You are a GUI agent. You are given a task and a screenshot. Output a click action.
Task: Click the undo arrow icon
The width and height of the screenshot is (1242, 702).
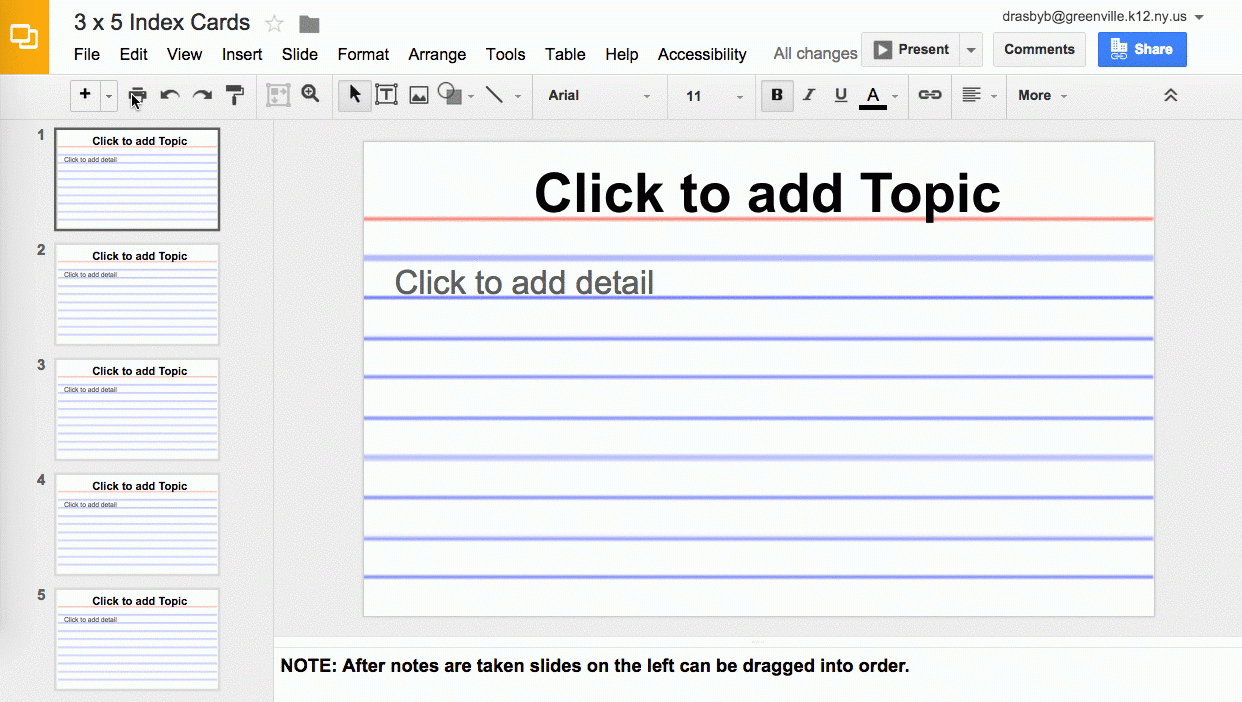coord(170,96)
